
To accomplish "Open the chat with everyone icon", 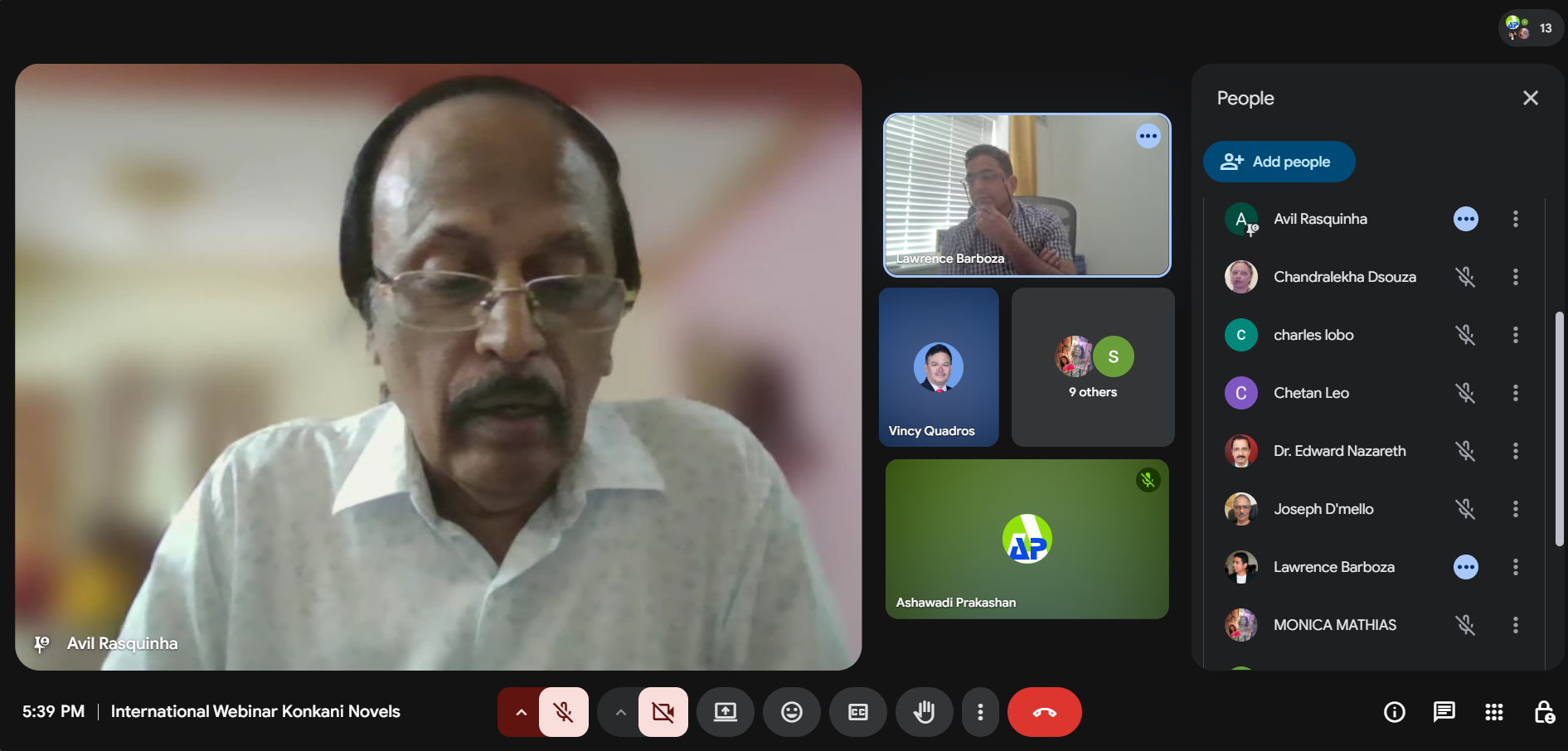I will (1444, 712).
